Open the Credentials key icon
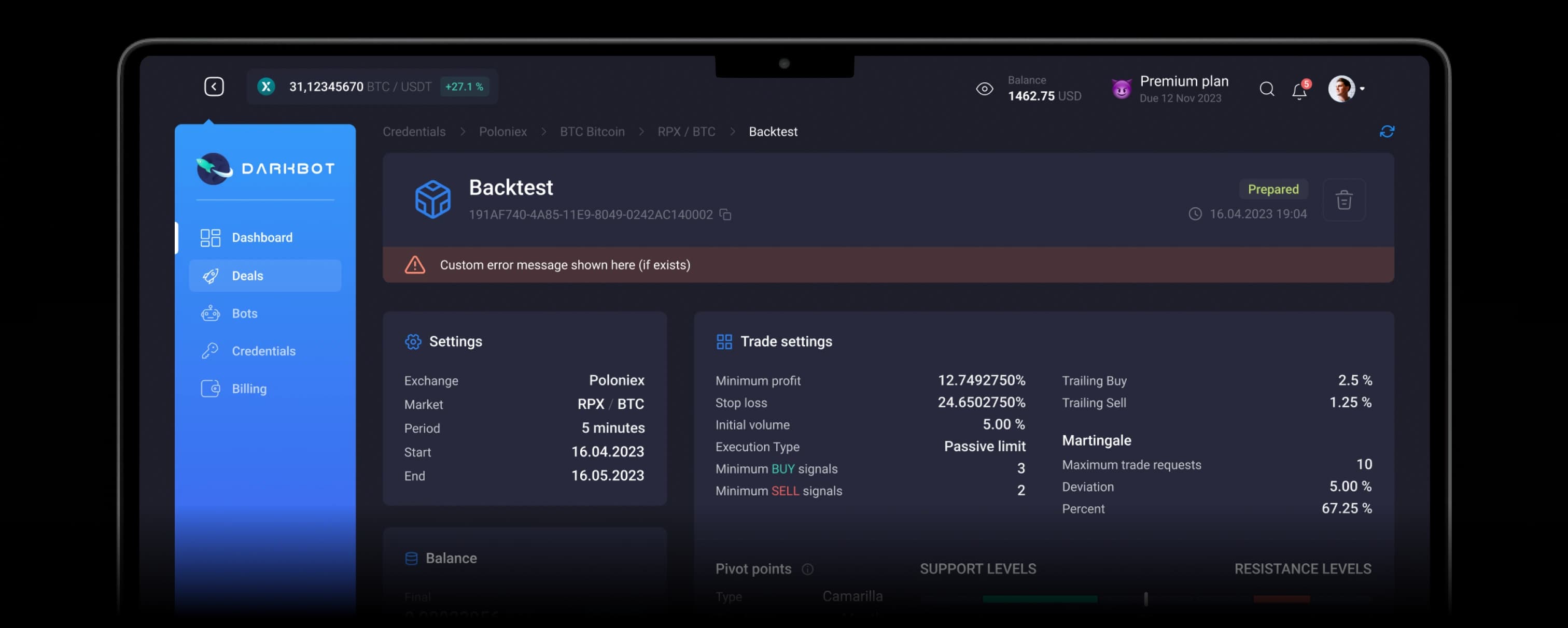The width and height of the screenshot is (1568, 628). pos(211,351)
